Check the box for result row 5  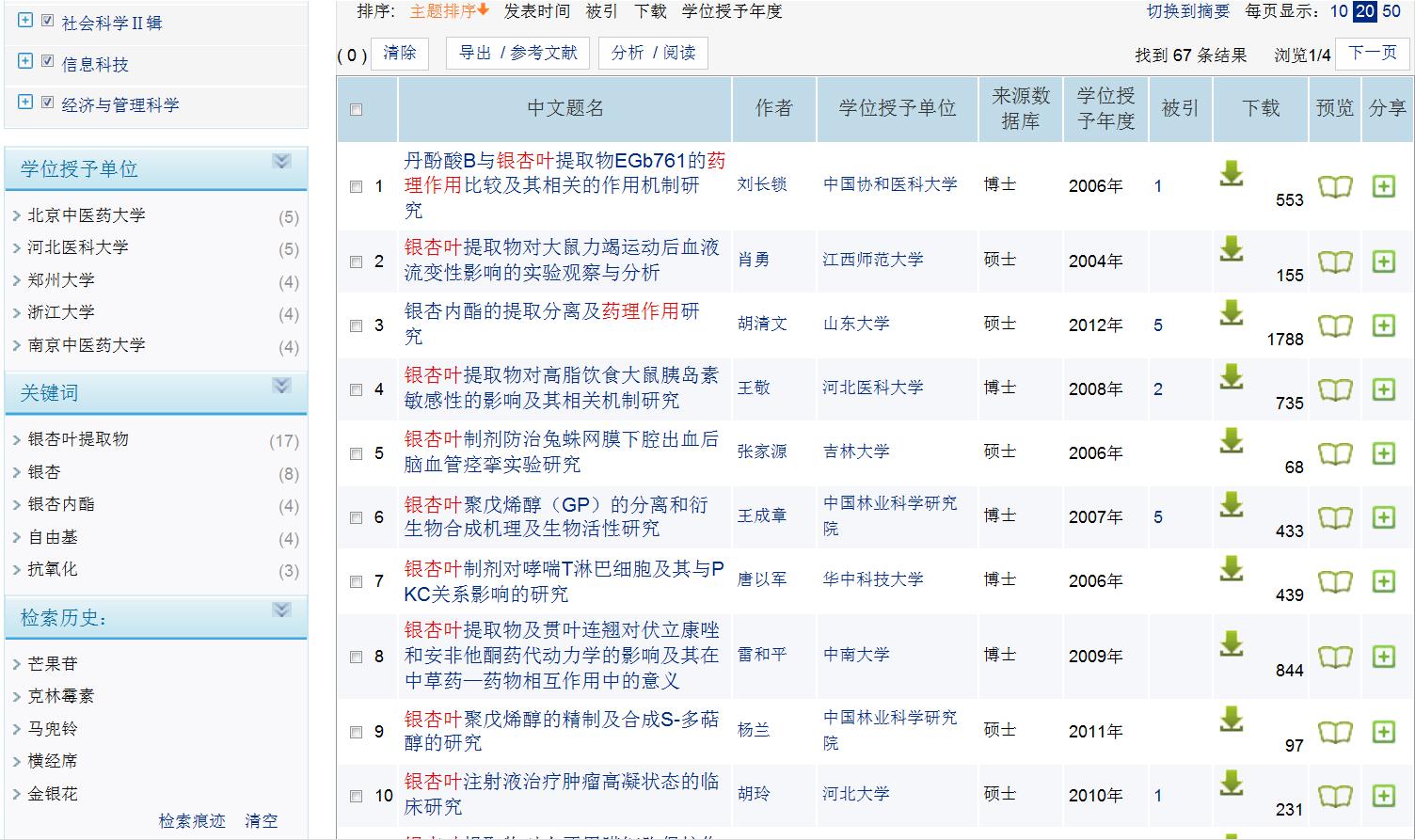tap(356, 453)
